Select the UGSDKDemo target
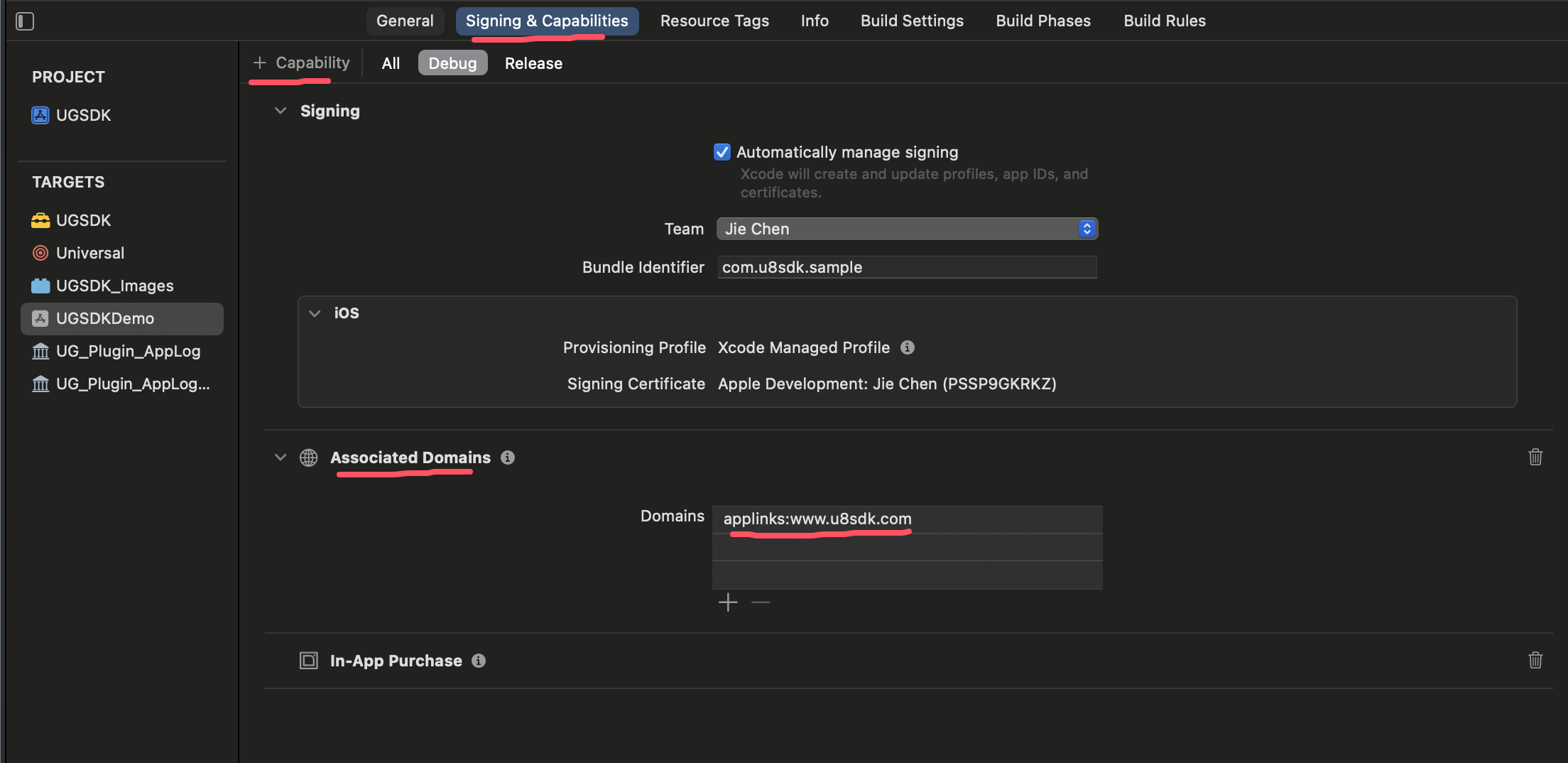This screenshot has width=1568, height=763. coord(122,318)
